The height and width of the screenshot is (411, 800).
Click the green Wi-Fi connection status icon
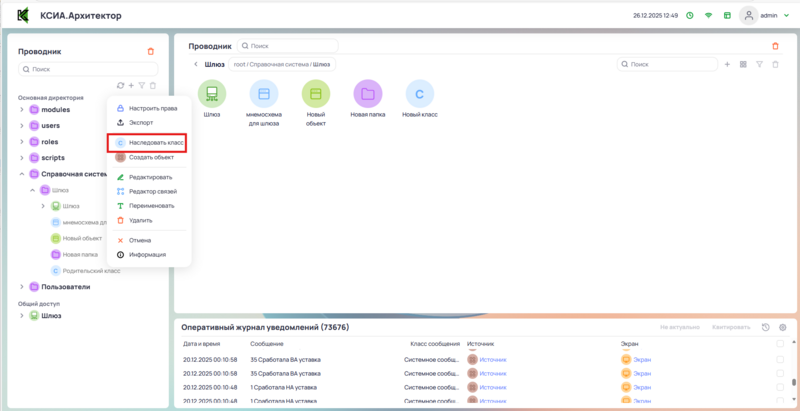[x=708, y=16]
